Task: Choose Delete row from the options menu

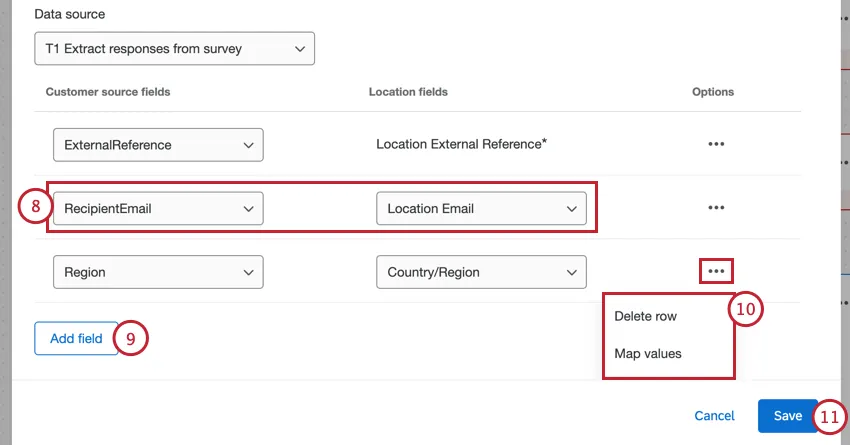Action: [x=646, y=316]
